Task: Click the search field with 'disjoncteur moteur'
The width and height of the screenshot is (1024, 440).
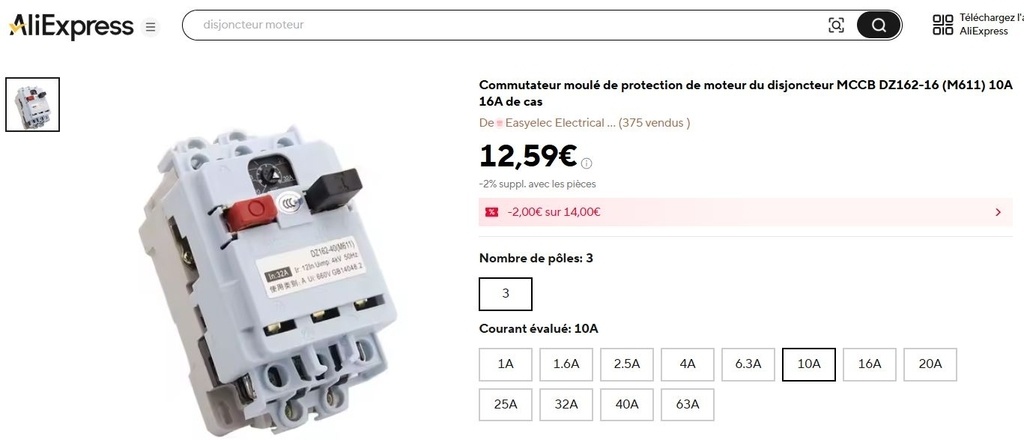Action: click(x=500, y=26)
